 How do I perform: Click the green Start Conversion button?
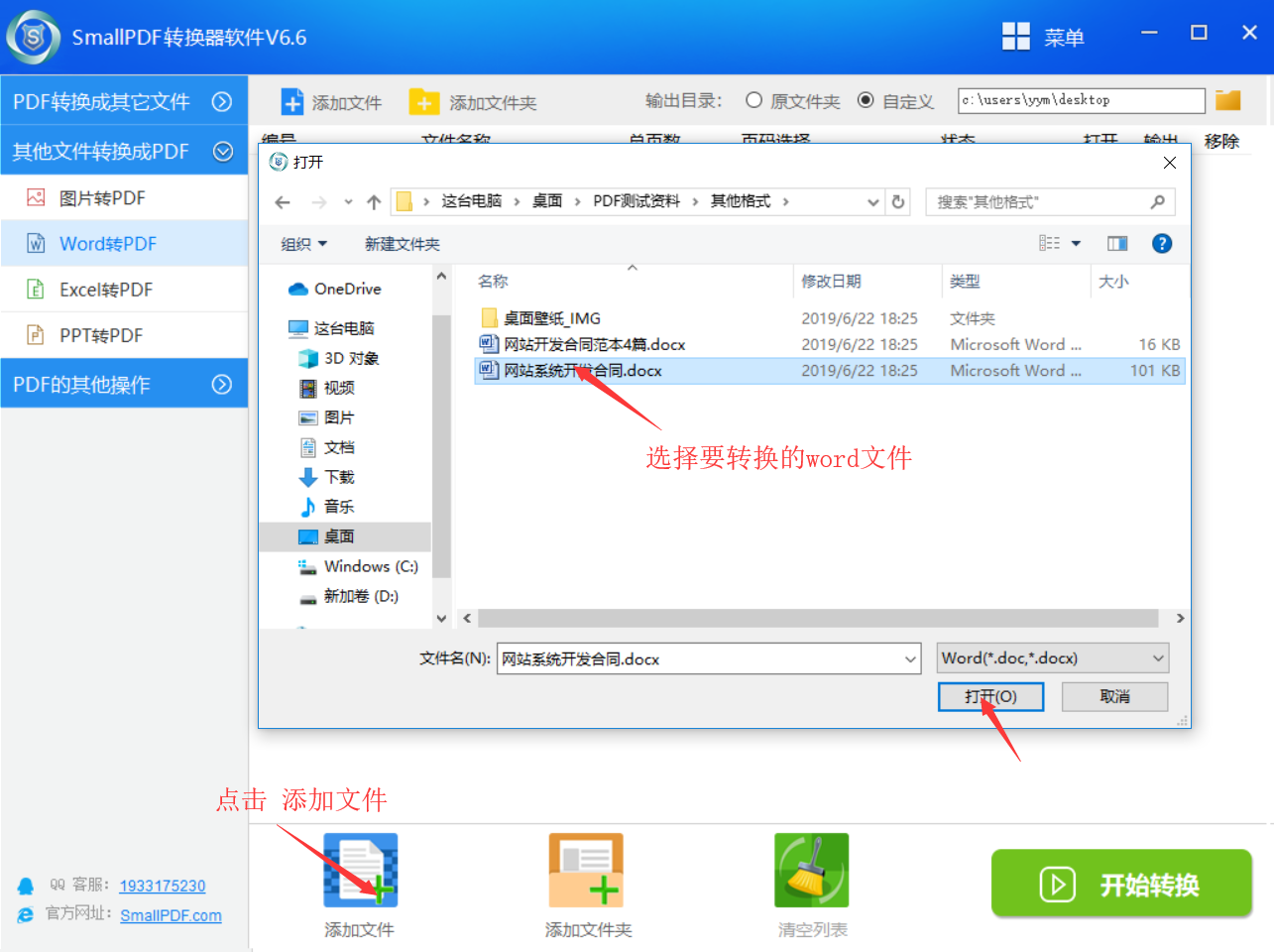click(1121, 884)
